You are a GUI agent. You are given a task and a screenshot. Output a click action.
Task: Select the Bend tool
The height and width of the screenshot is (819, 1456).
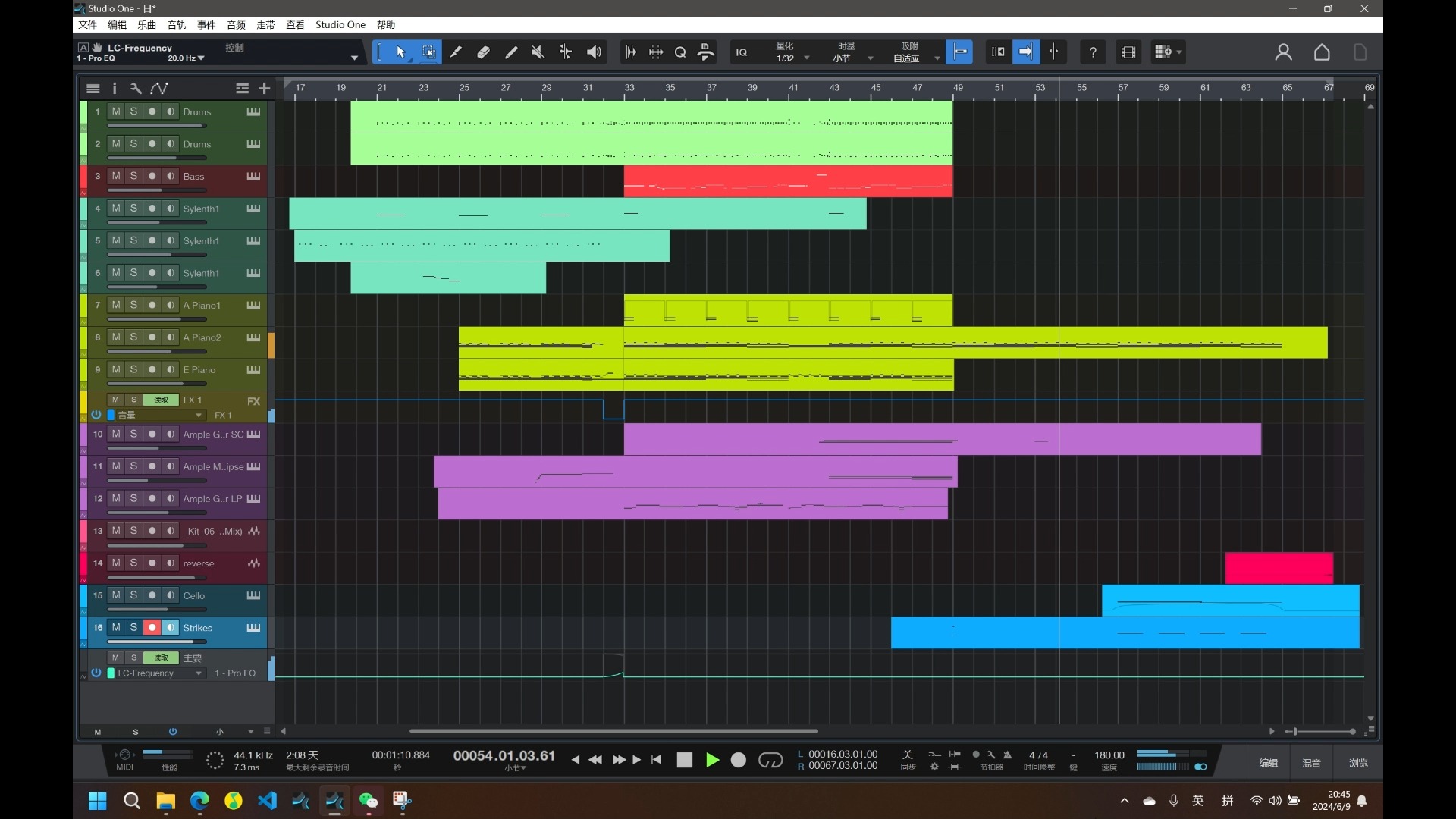(x=566, y=52)
